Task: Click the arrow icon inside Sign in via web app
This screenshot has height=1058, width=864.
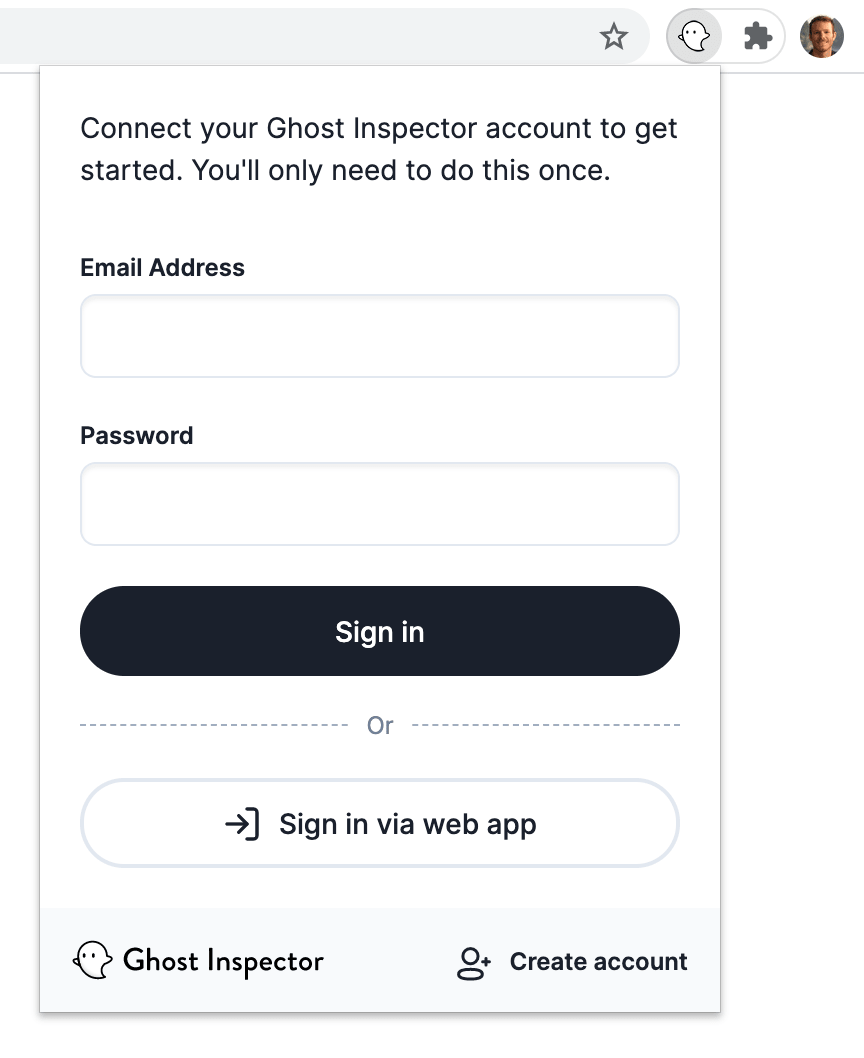Action: 239,823
